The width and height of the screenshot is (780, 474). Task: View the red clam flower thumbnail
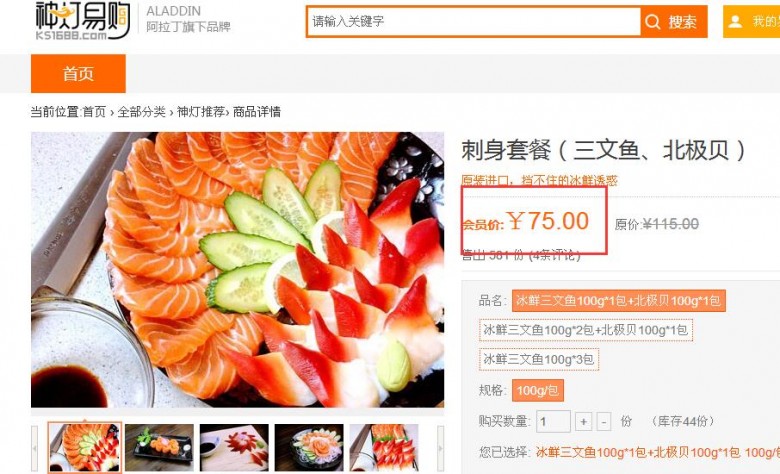click(234, 448)
